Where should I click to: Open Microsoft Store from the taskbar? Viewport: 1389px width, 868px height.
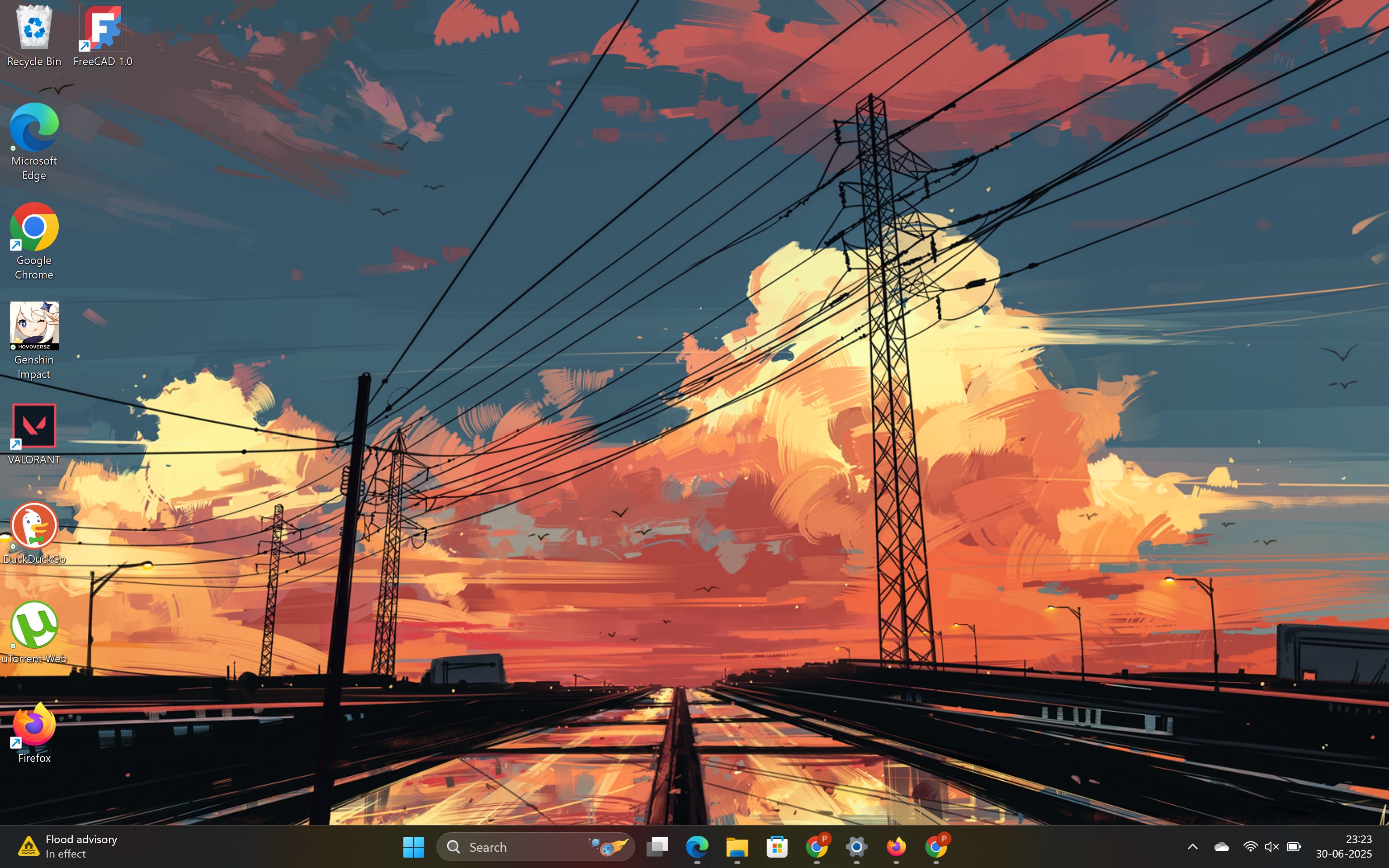[x=777, y=847]
